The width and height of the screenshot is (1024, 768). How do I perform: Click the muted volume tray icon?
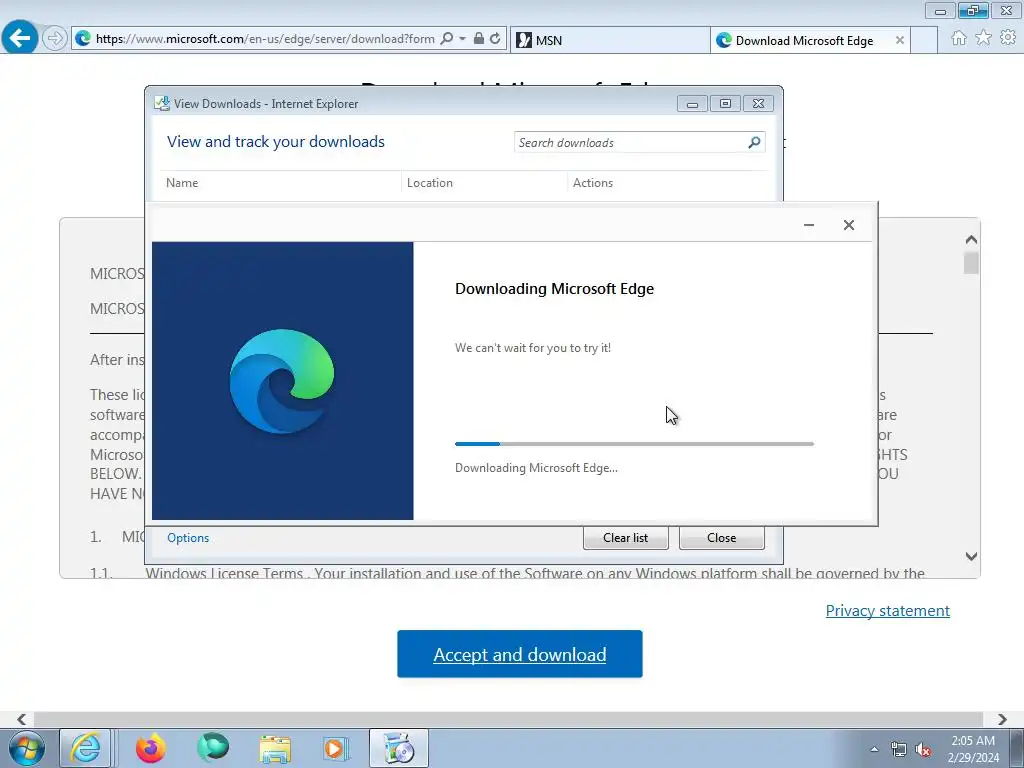923,749
